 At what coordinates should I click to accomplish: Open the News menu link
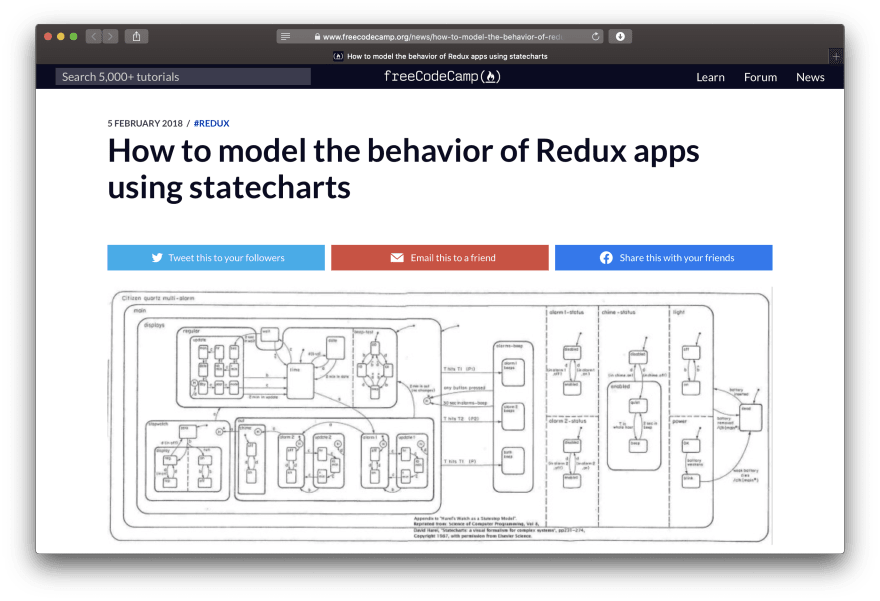(x=810, y=77)
